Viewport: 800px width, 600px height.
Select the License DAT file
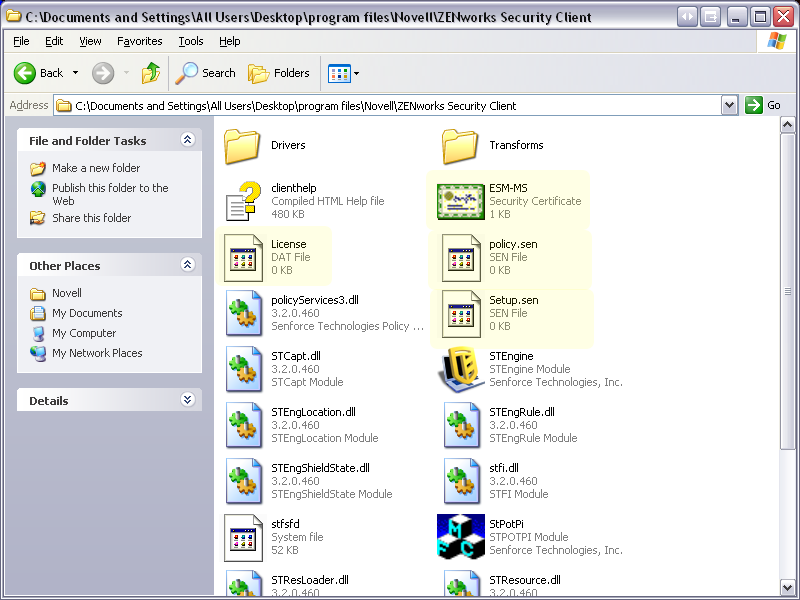tap(243, 257)
